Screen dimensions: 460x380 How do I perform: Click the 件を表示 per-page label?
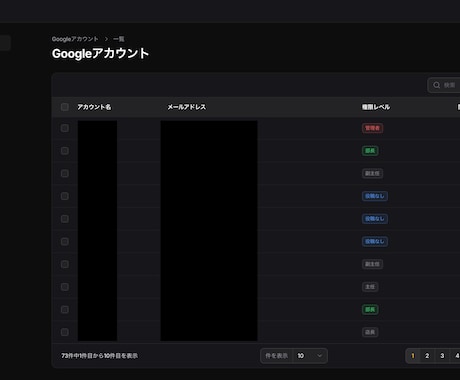click(x=276, y=356)
